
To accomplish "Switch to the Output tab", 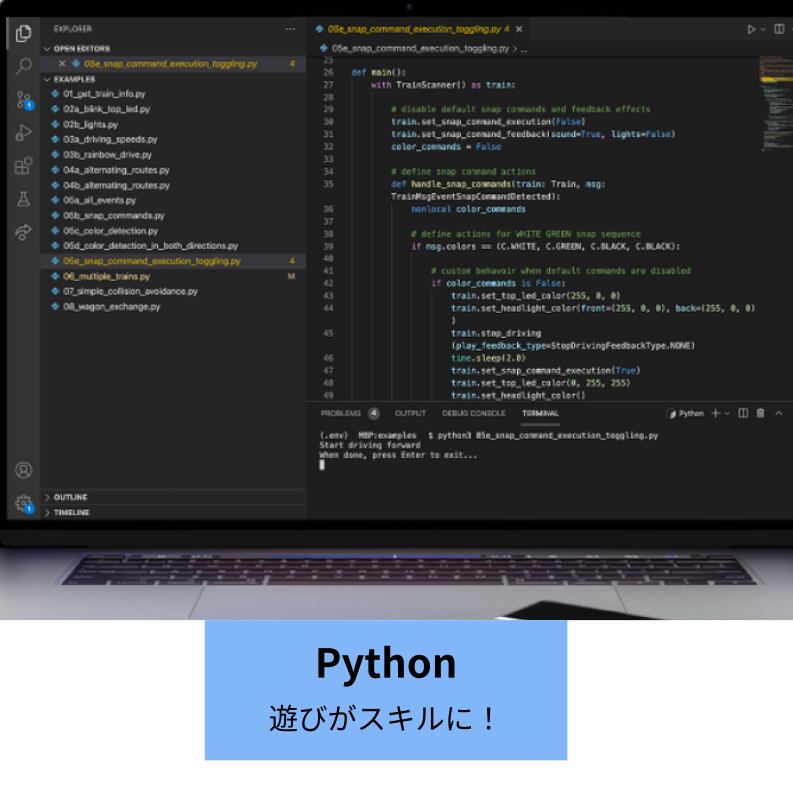I will pos(410,413).
